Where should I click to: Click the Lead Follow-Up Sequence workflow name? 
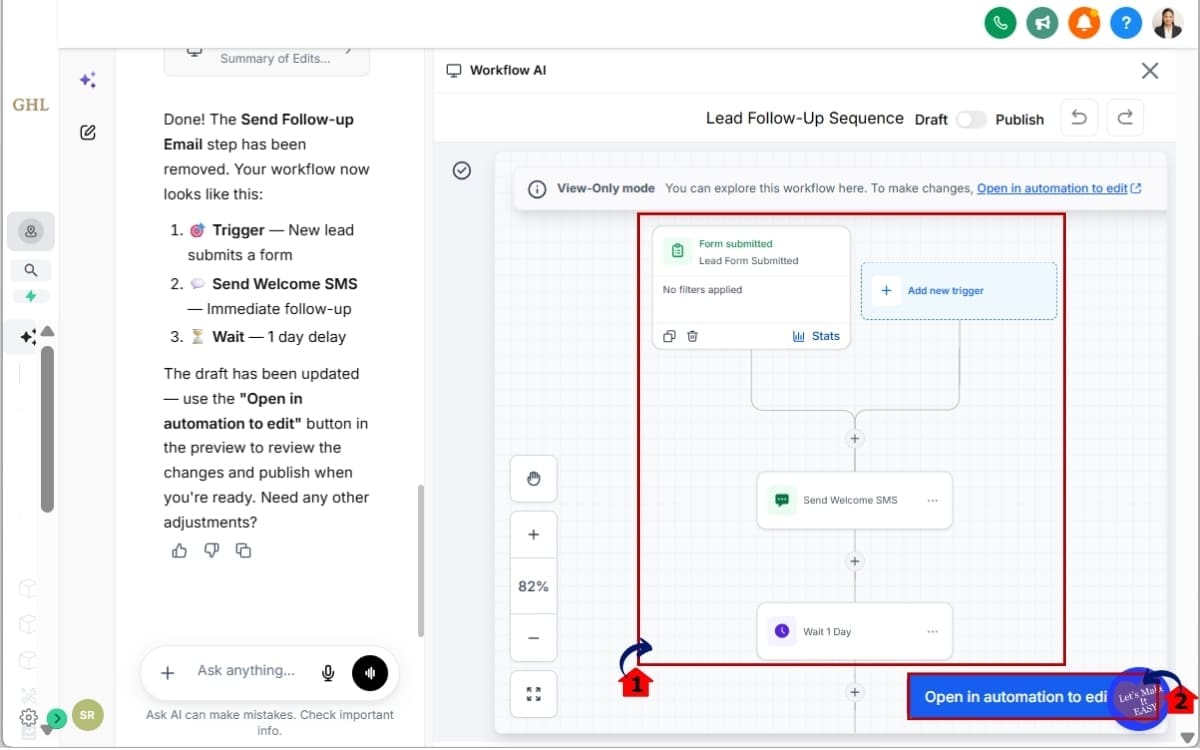pyautogui.click(x=805, y=118)
